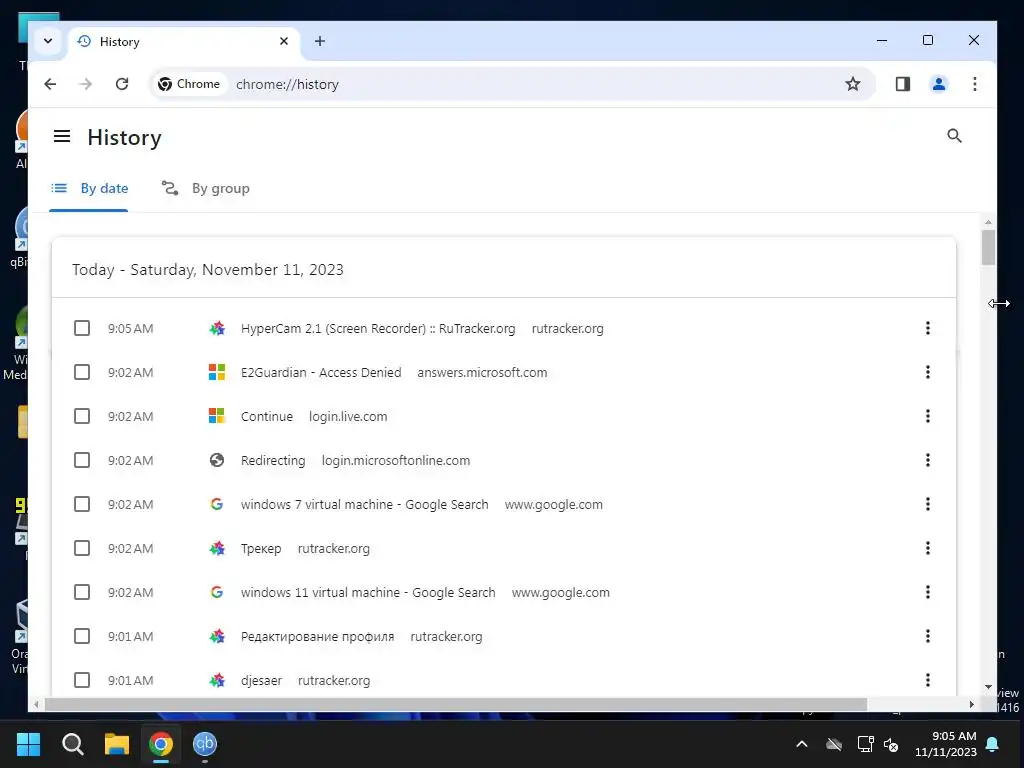
Task: Open Chrome's three-dot customize menu
Action: coord(974,84)
